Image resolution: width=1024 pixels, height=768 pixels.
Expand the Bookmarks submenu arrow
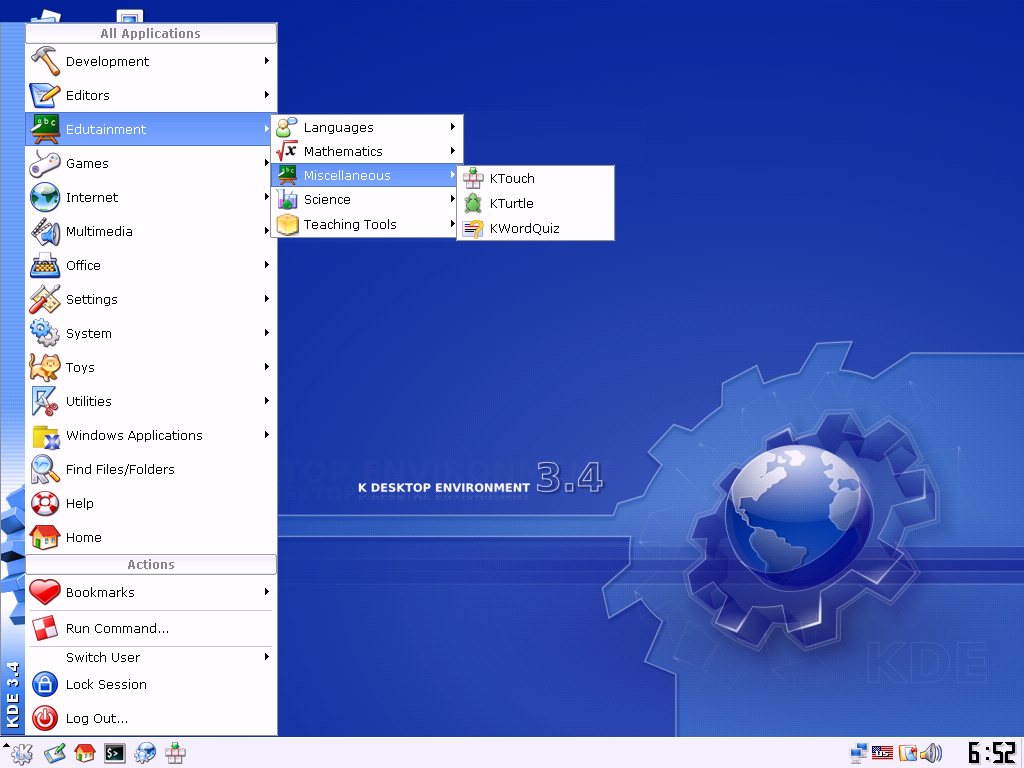[x=266, y=592]
